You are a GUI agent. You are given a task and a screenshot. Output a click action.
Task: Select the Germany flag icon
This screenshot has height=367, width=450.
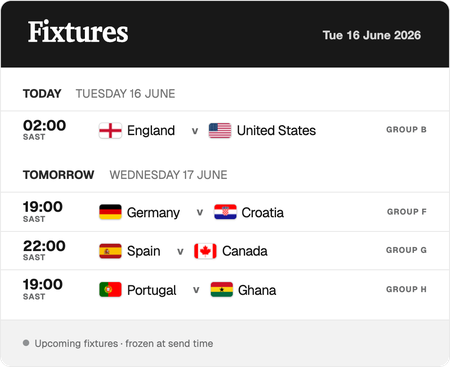(110, 212)
